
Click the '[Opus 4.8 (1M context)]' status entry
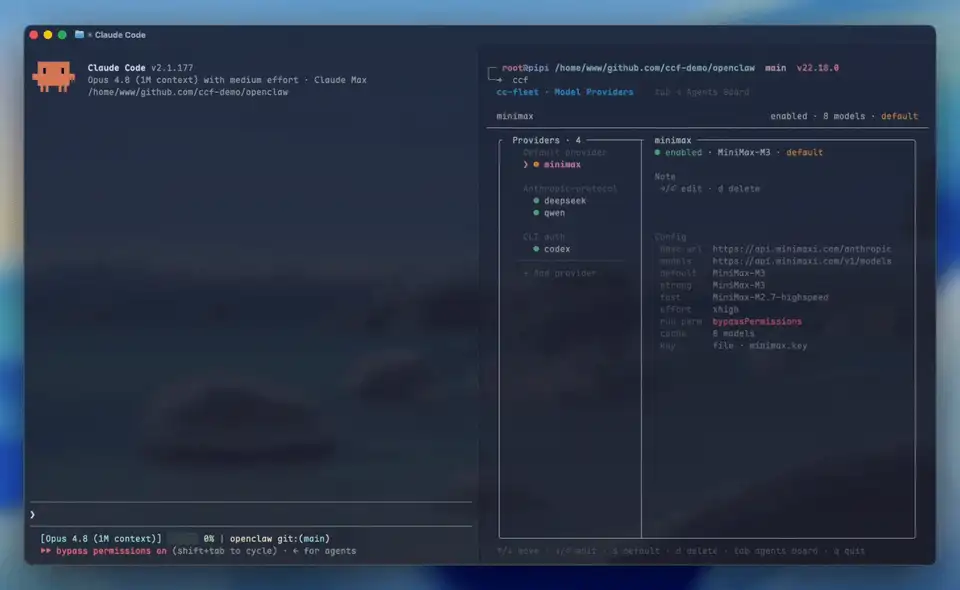pyautogui.click(x=101, y=539)
